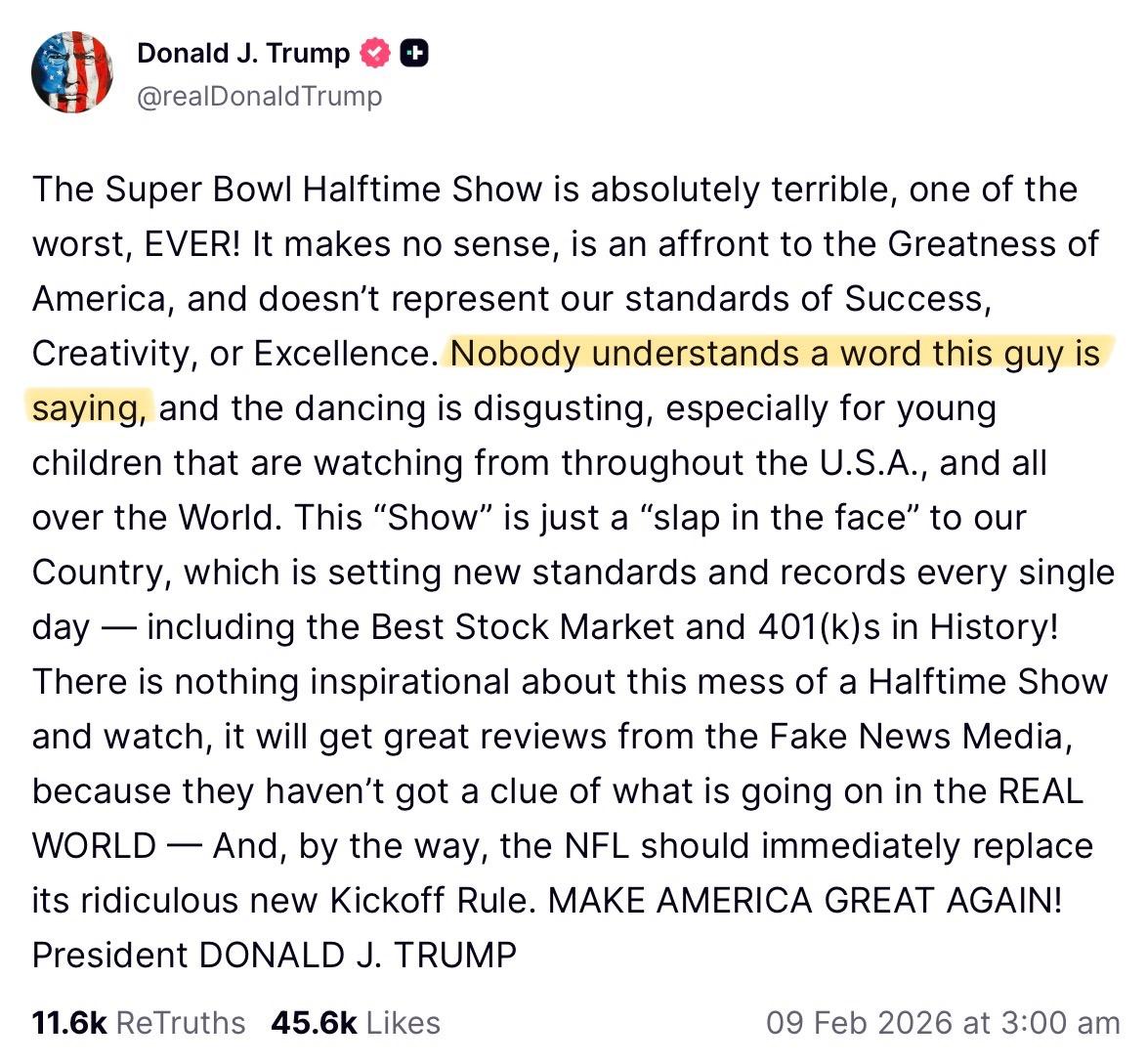Open the Donald J. Trump display name

(x=243, y=53)
